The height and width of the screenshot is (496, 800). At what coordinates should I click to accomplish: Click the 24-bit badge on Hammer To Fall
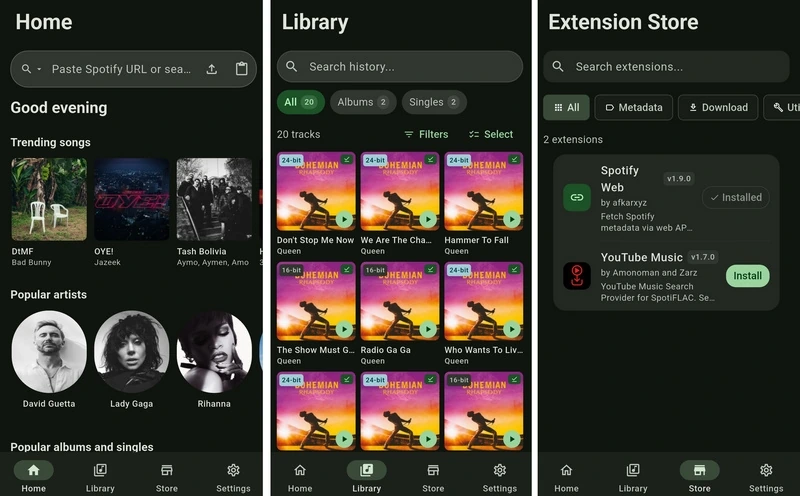(459, 160)
